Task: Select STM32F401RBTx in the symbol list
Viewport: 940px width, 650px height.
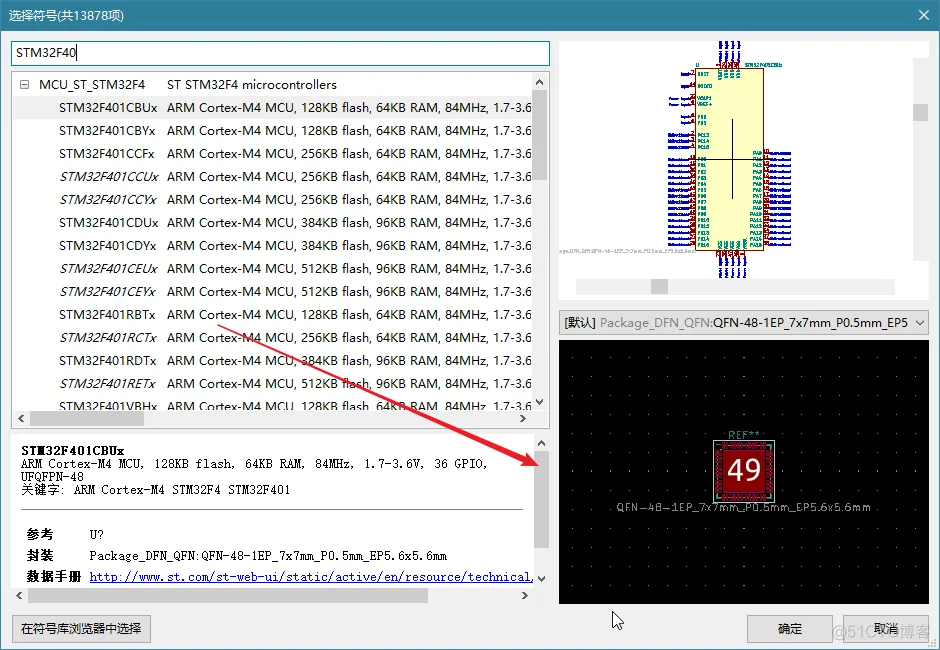Action: pyautogui.click(x=272, y=315)
